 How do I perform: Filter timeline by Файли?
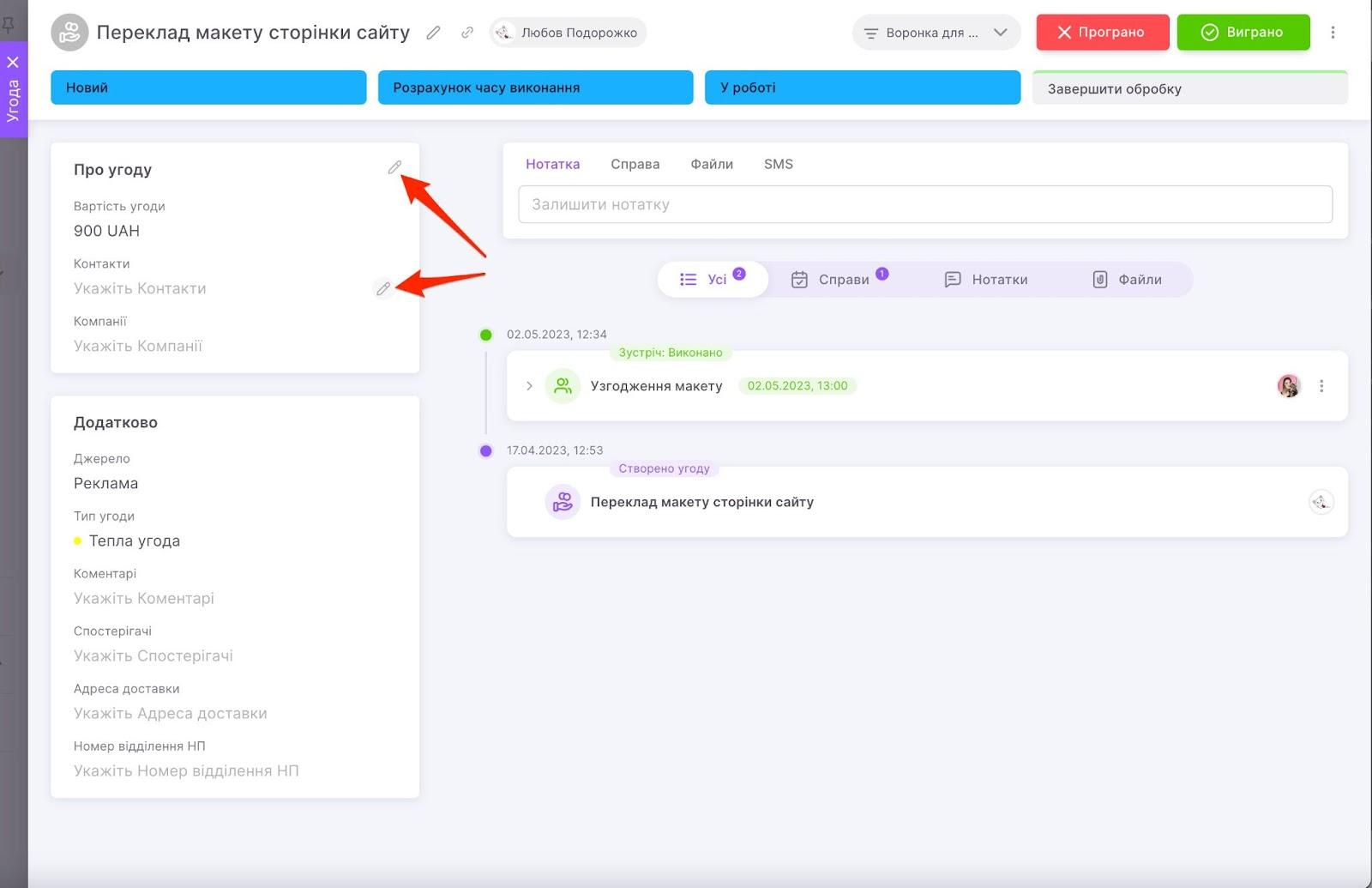point(1127,280)
